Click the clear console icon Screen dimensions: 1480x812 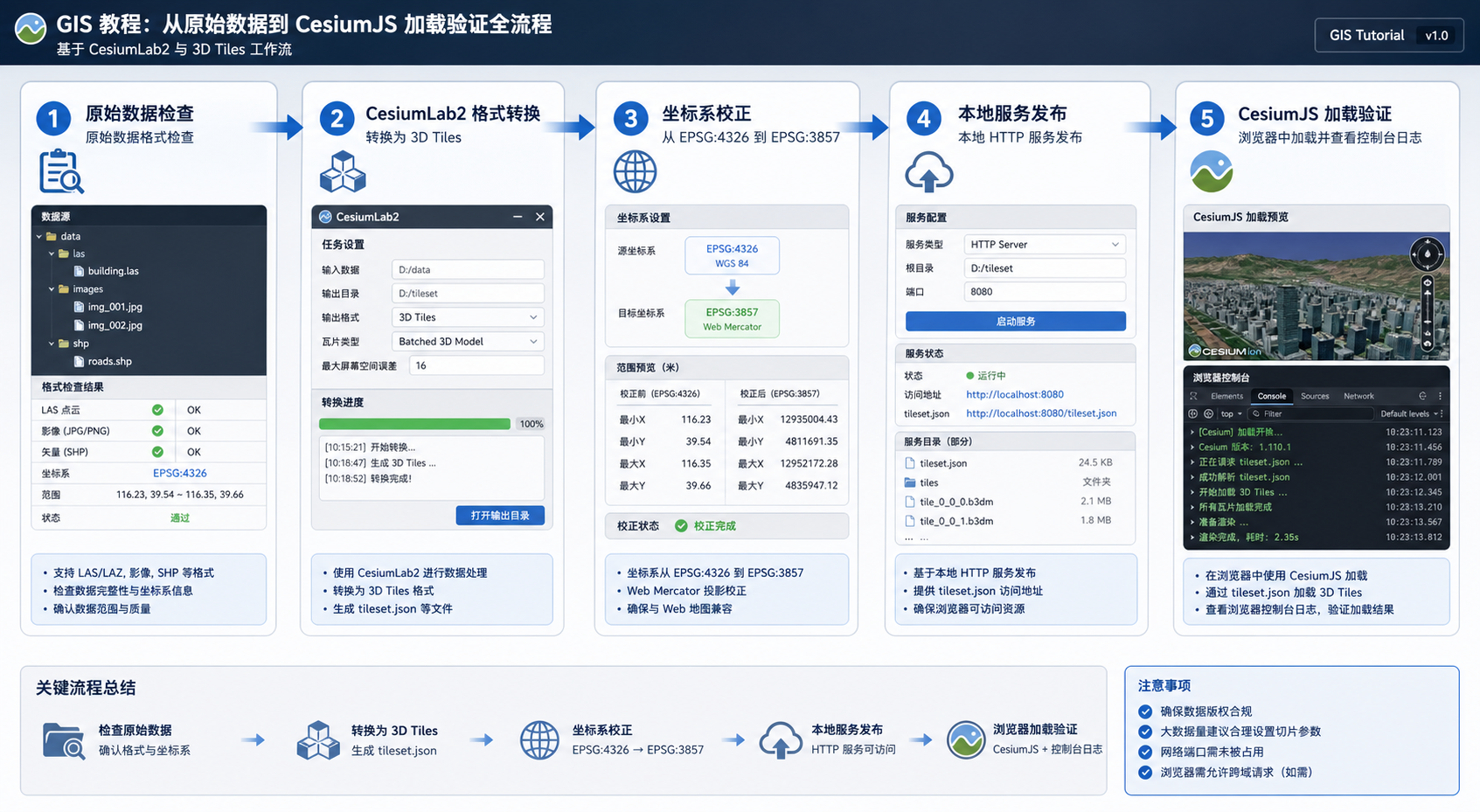tap(1208, 413)
